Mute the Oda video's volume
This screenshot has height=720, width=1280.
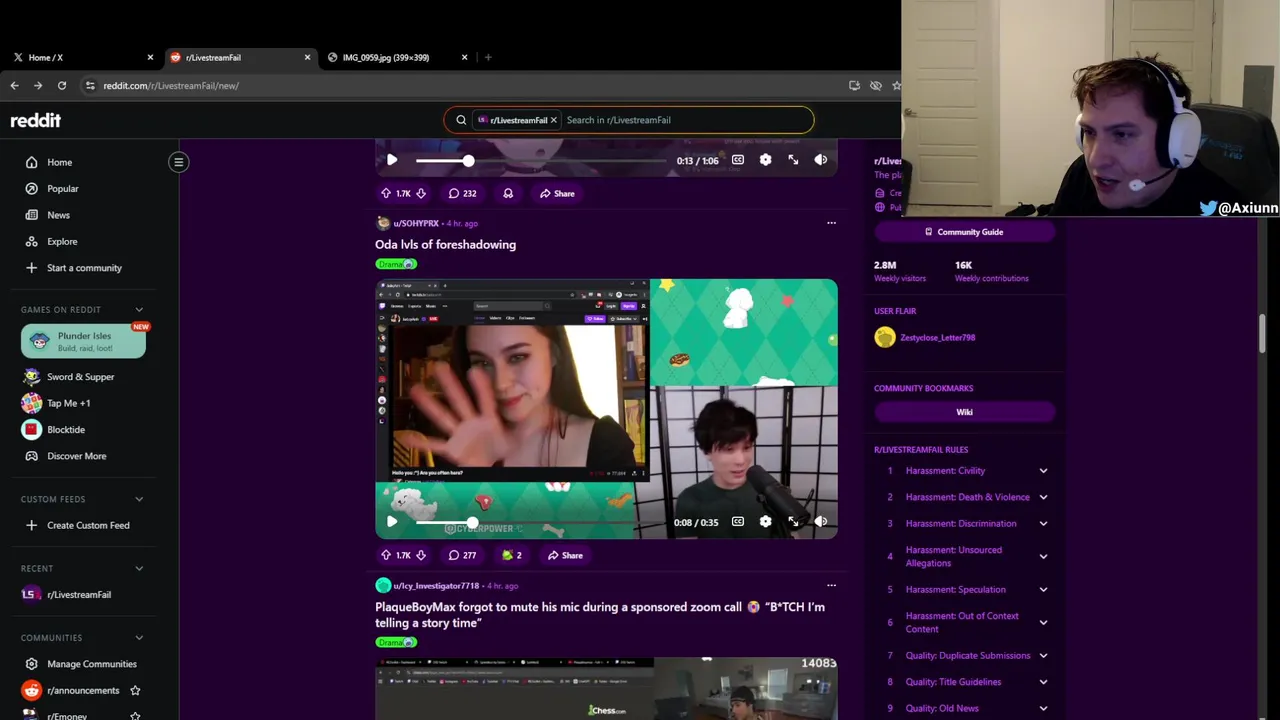821,521
